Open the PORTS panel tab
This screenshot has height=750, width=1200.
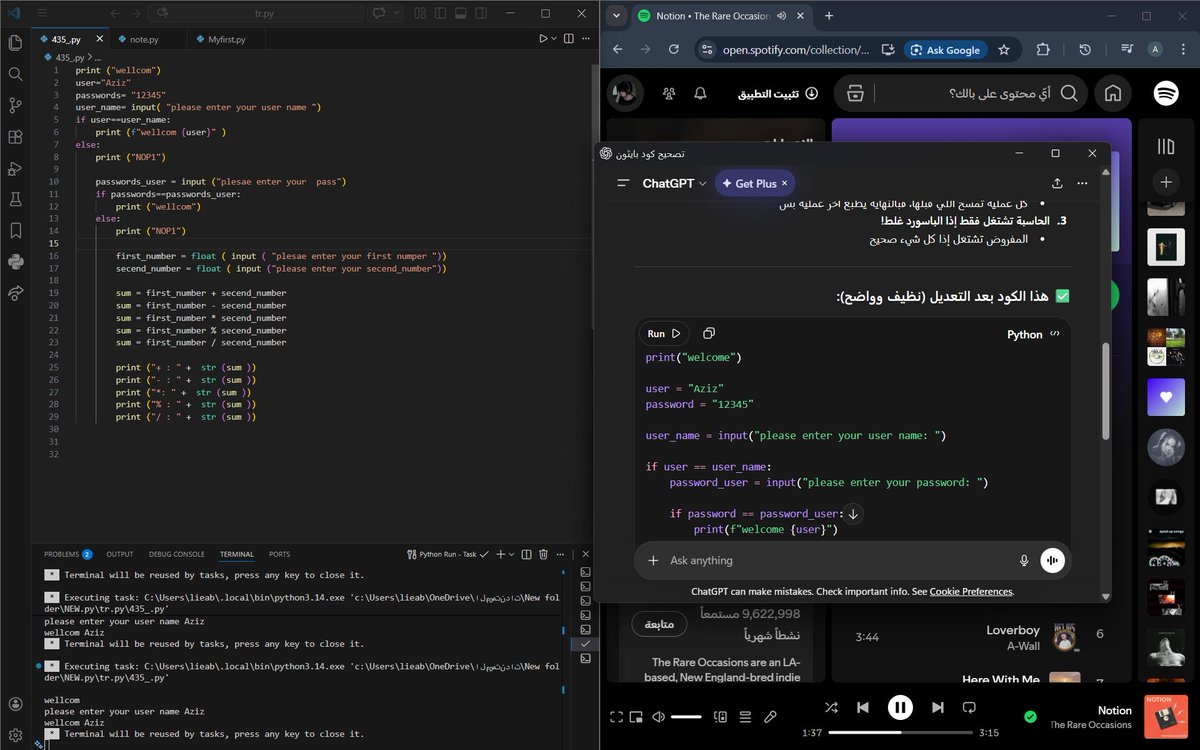(279, 554)
